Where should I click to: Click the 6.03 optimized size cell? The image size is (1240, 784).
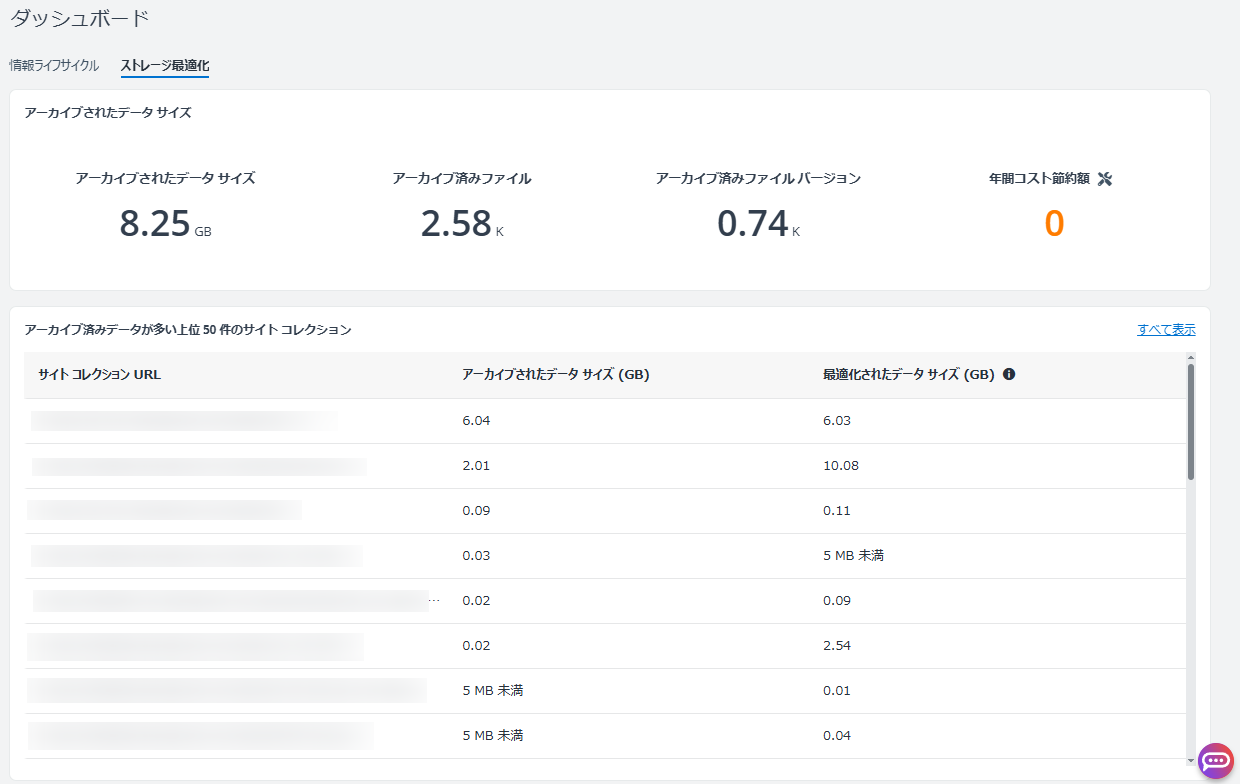coord(836,420)
